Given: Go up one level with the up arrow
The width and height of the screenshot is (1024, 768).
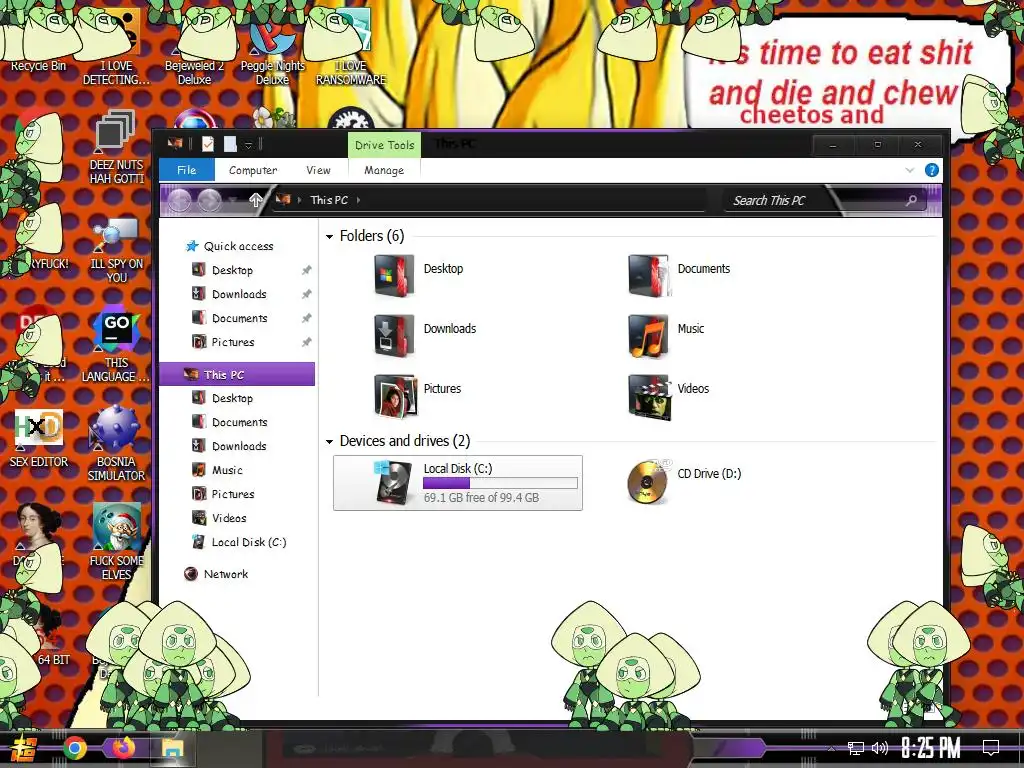Looking at the screenshot, I should tap(255, 200).
